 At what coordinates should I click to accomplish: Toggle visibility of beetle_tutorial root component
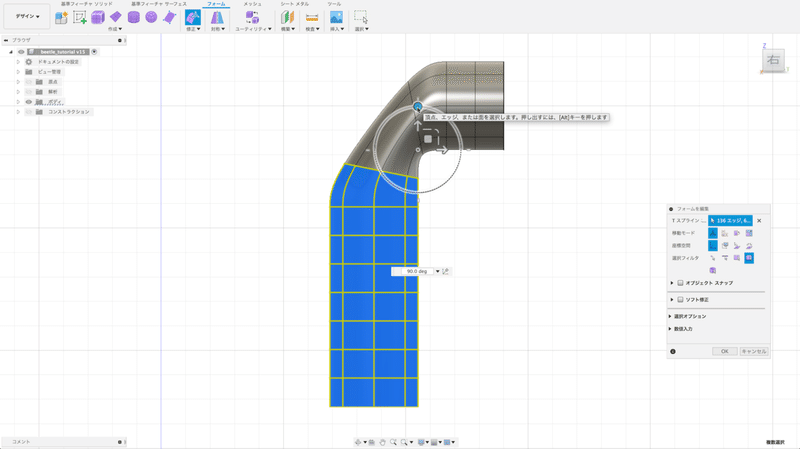(21, 52)
